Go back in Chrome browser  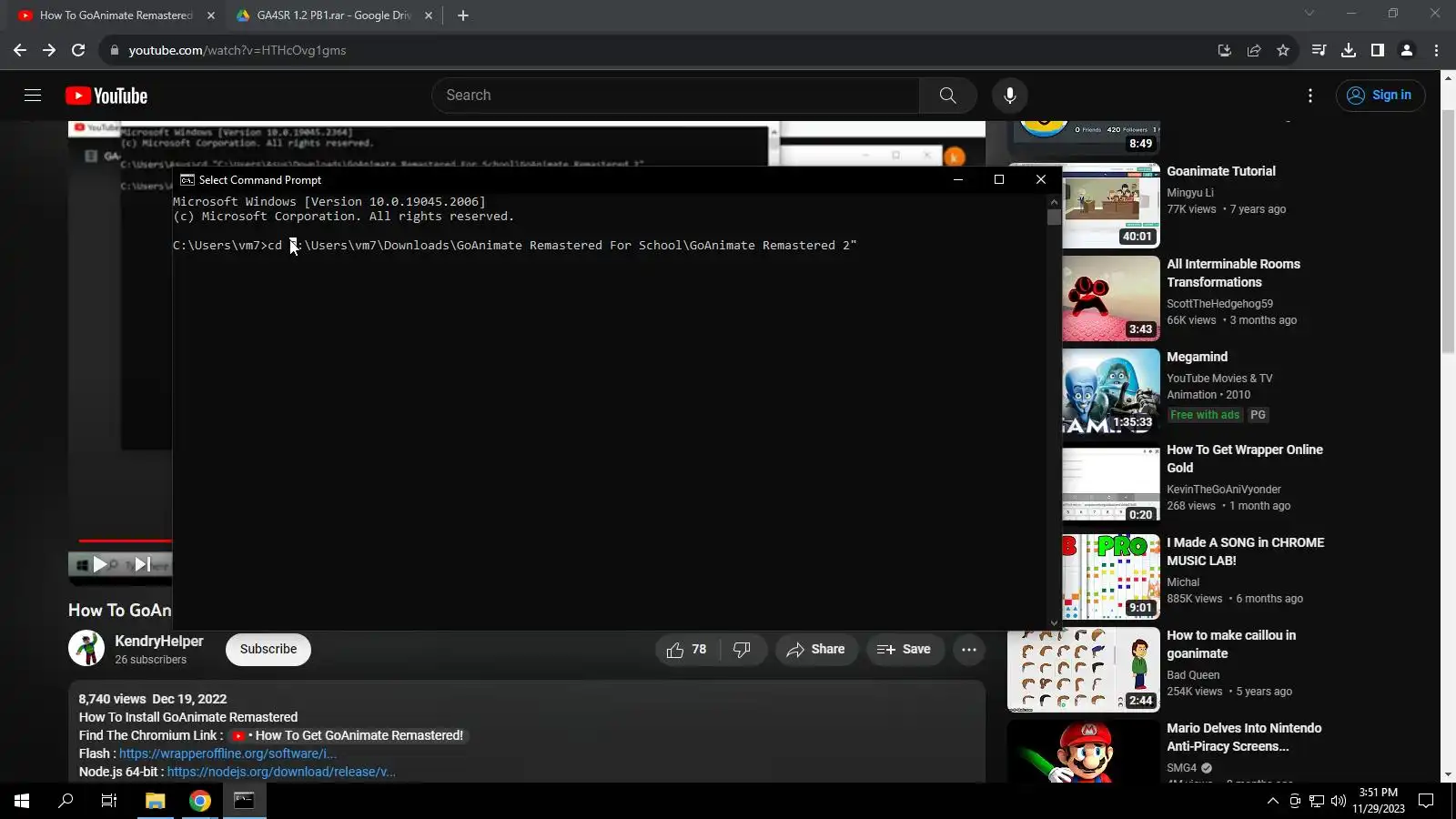pos(20,50)
